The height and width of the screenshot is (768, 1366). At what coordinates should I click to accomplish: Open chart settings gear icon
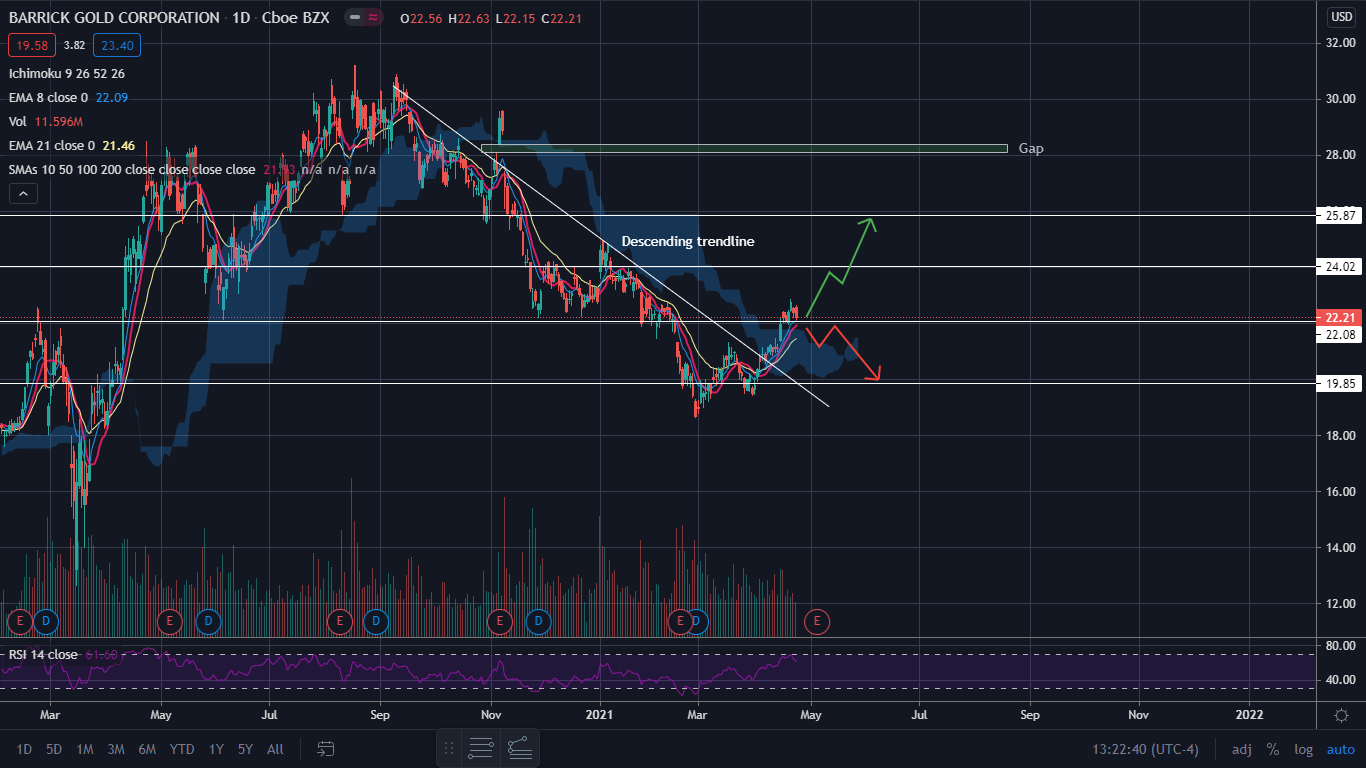point(1340,715)
